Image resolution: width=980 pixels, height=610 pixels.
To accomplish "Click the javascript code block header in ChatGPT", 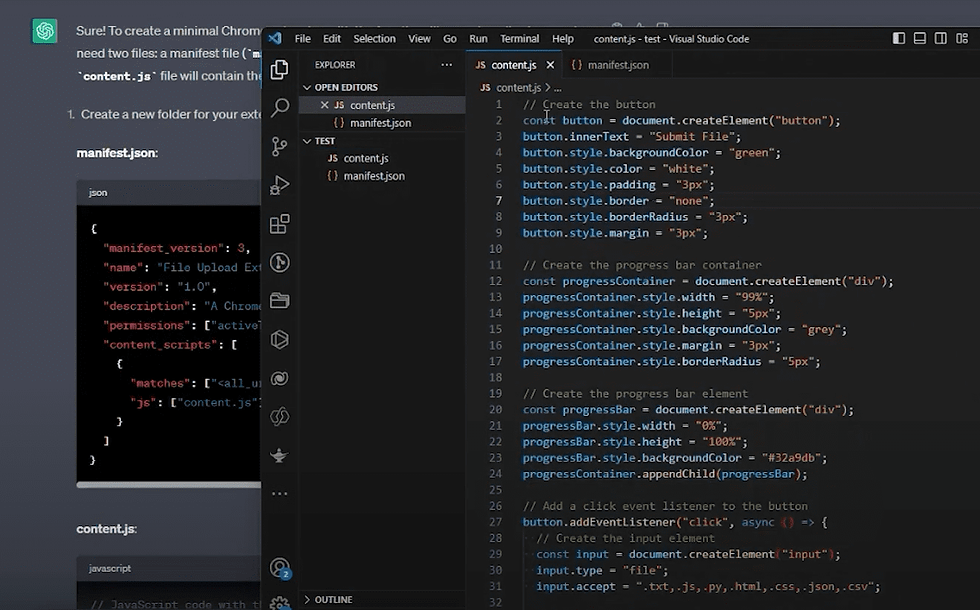I will [x=169, y=569].
